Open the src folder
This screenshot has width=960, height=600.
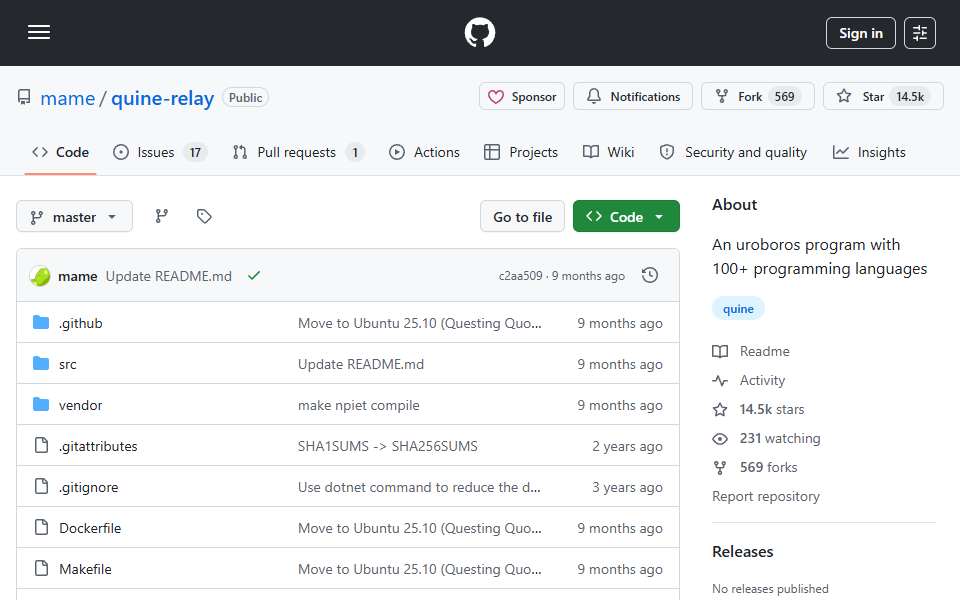[x=67, y=364]
